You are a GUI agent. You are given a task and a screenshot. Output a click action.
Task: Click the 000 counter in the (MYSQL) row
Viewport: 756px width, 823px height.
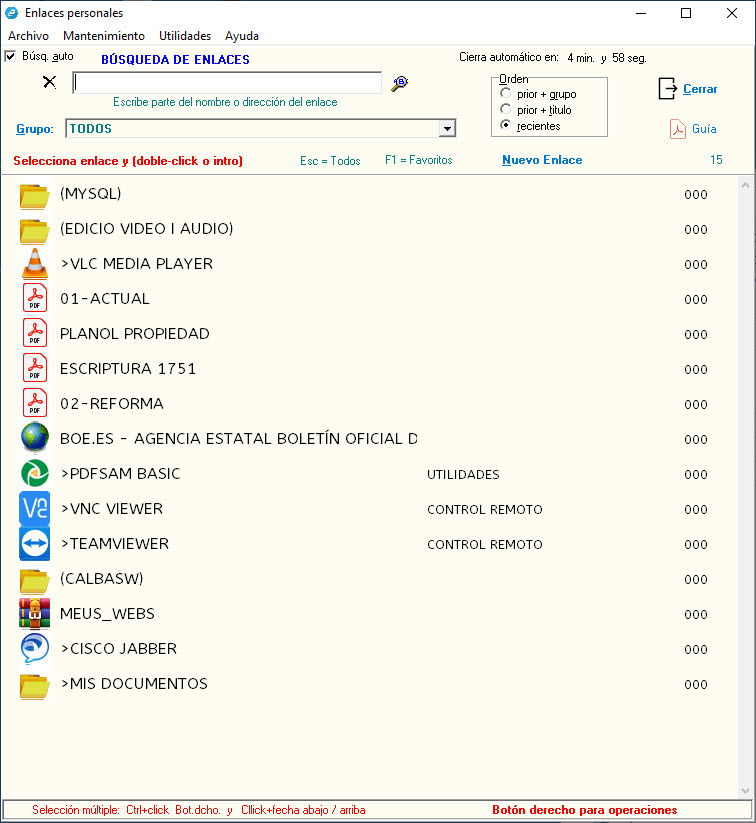(x=696, y=195)
